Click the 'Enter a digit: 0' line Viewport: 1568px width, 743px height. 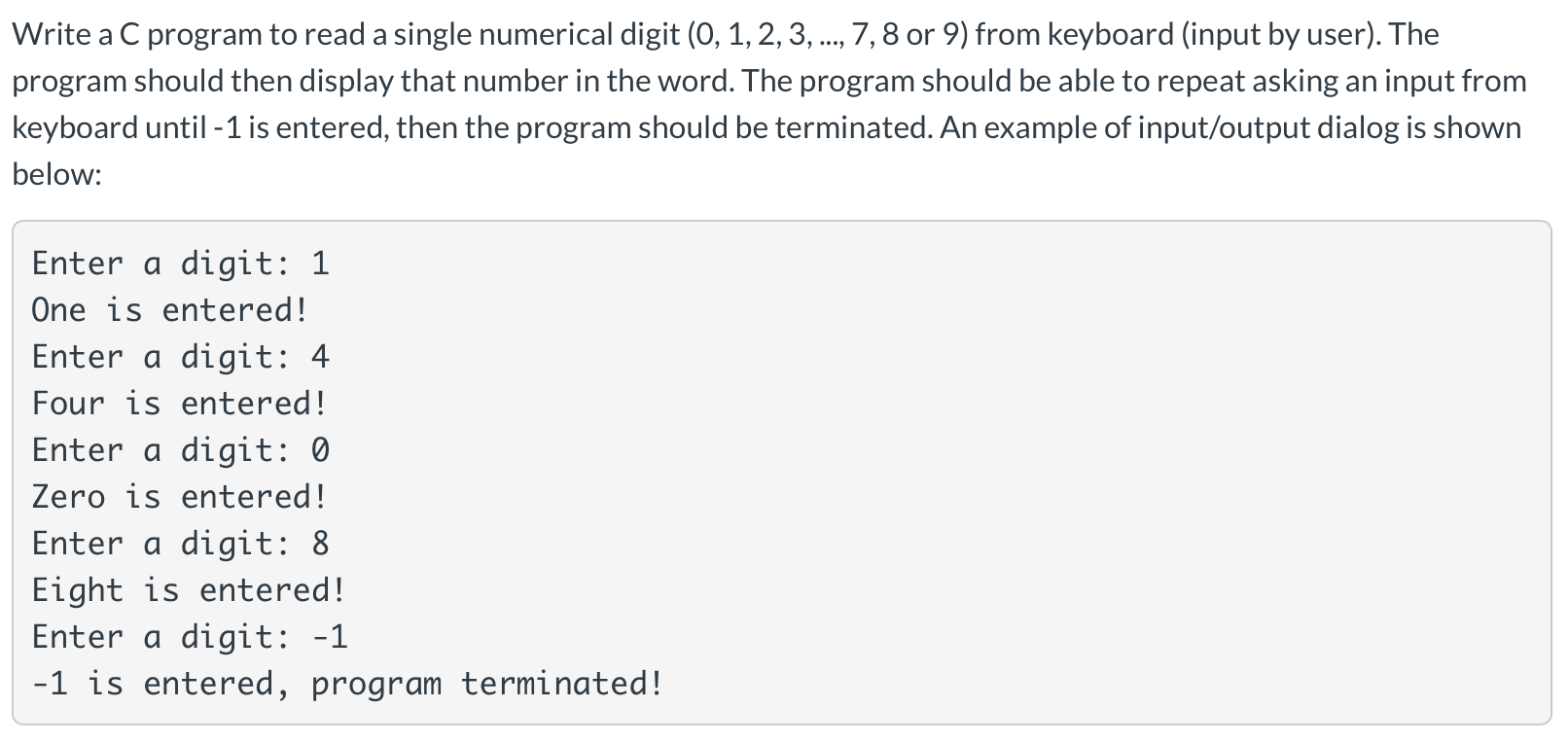(181, 450)
